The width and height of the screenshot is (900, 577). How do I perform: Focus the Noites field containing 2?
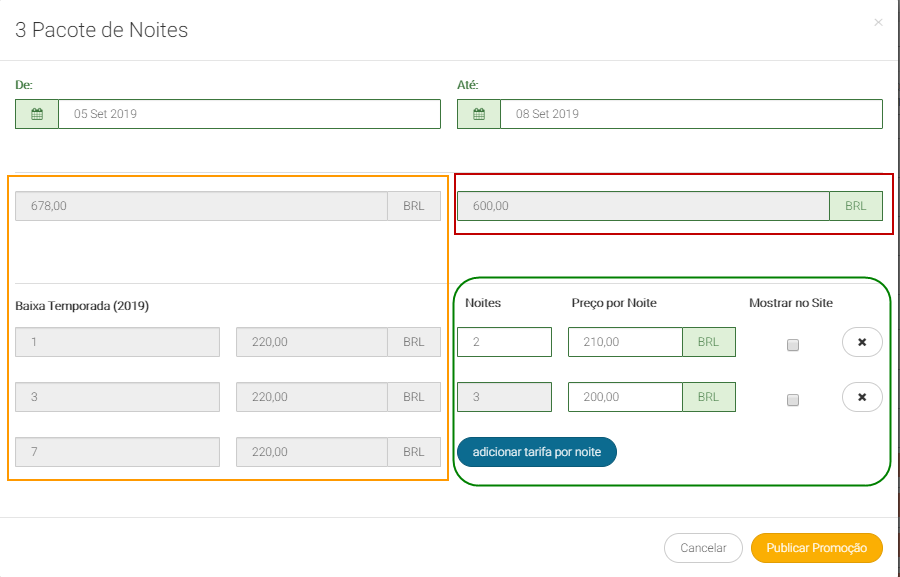504,342
